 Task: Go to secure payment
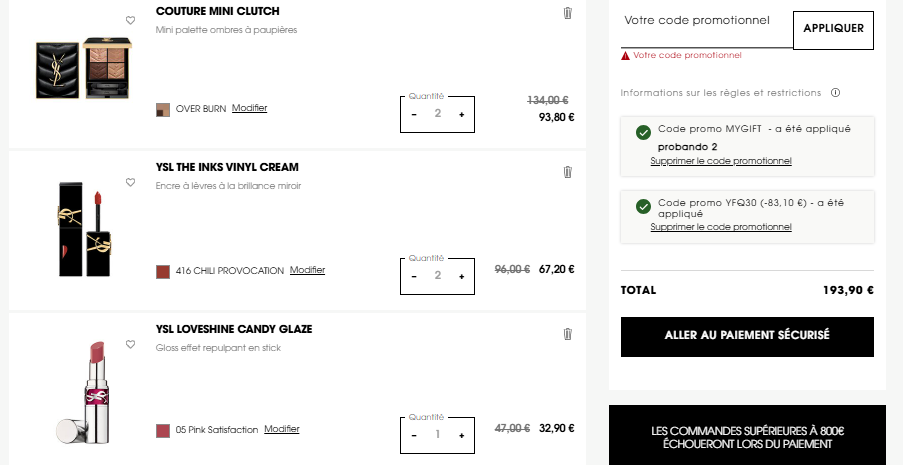click(747, 337)
